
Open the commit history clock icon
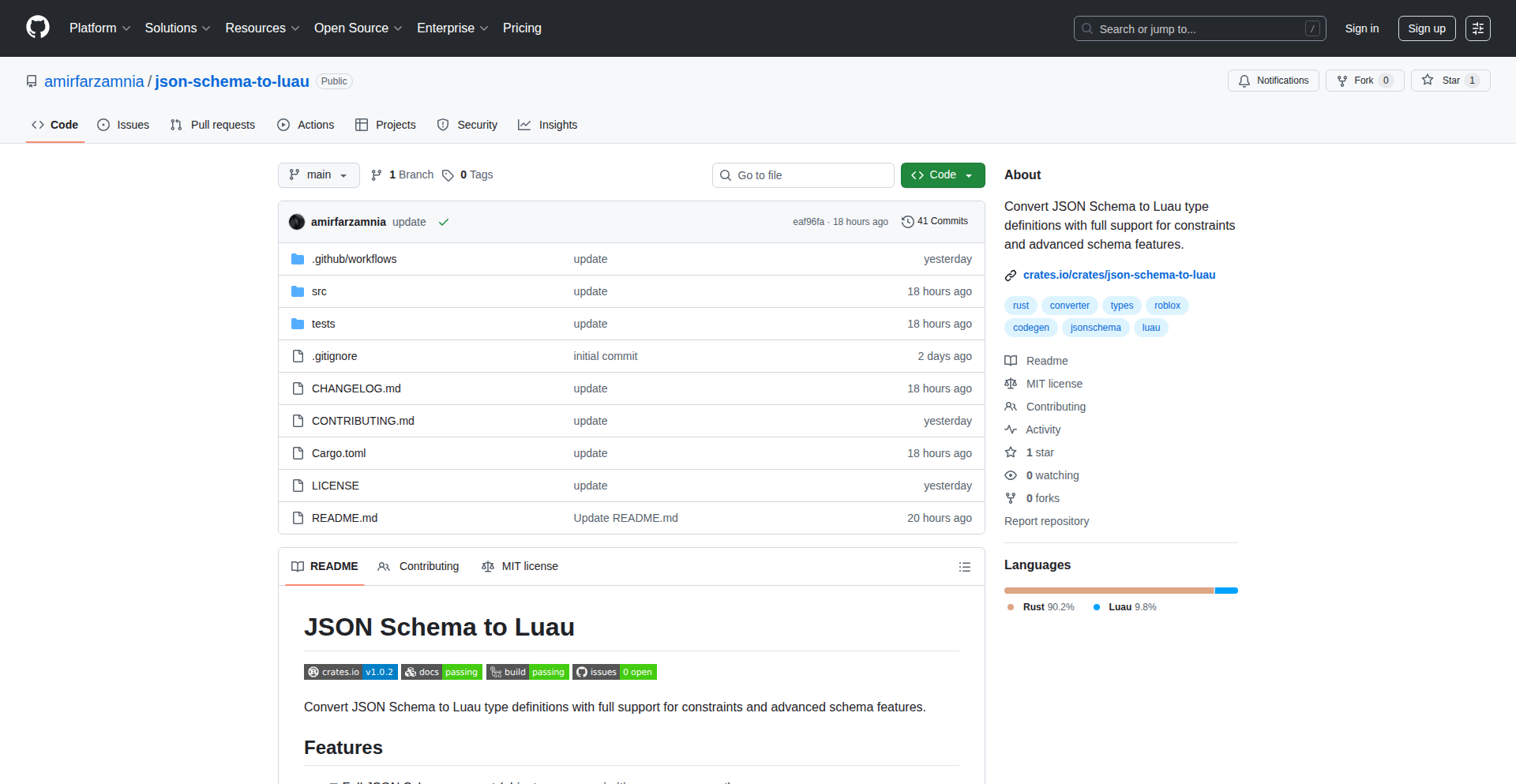(x=906, y=222)
